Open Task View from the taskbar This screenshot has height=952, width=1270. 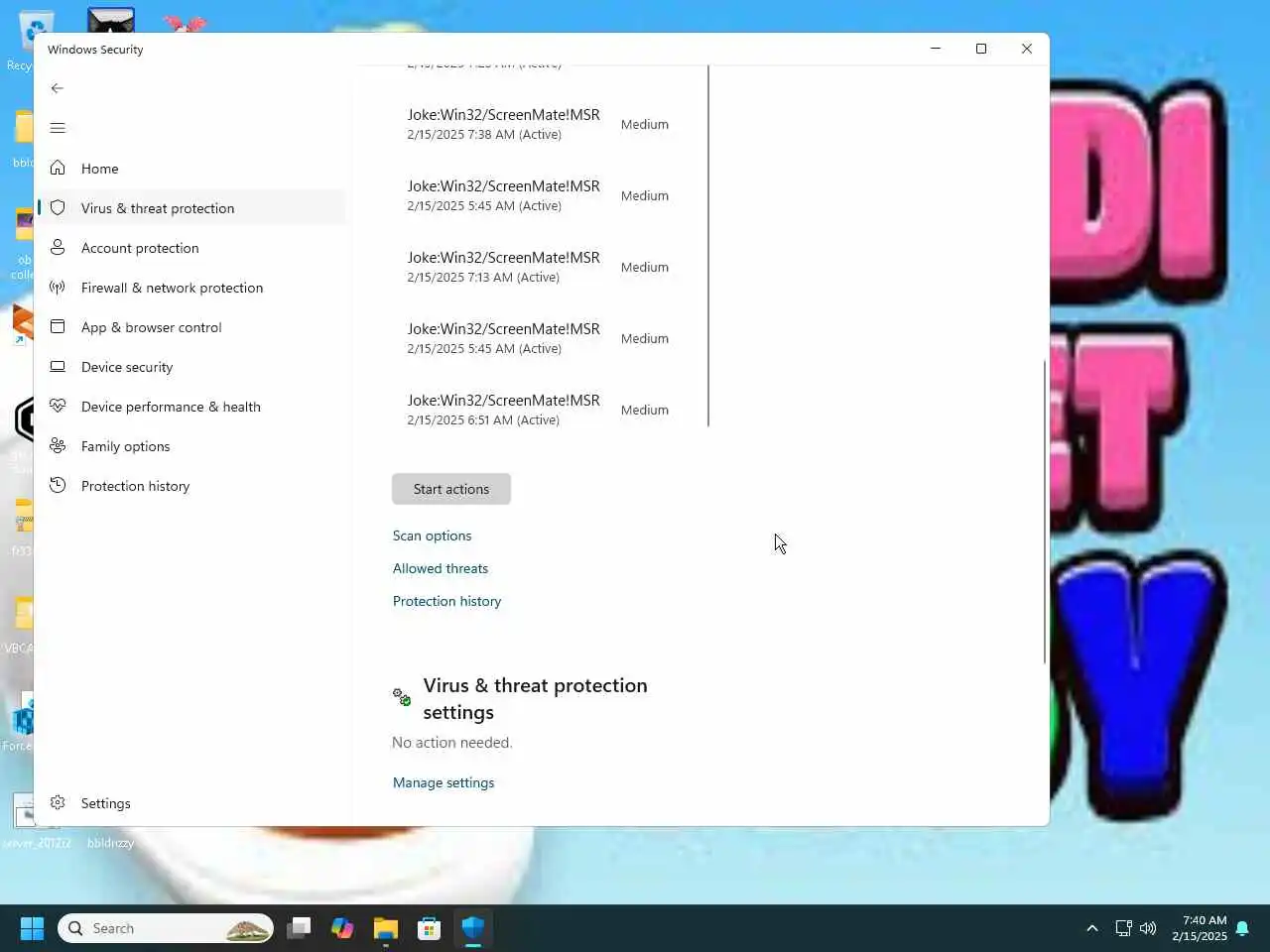(x=299, y=928)
